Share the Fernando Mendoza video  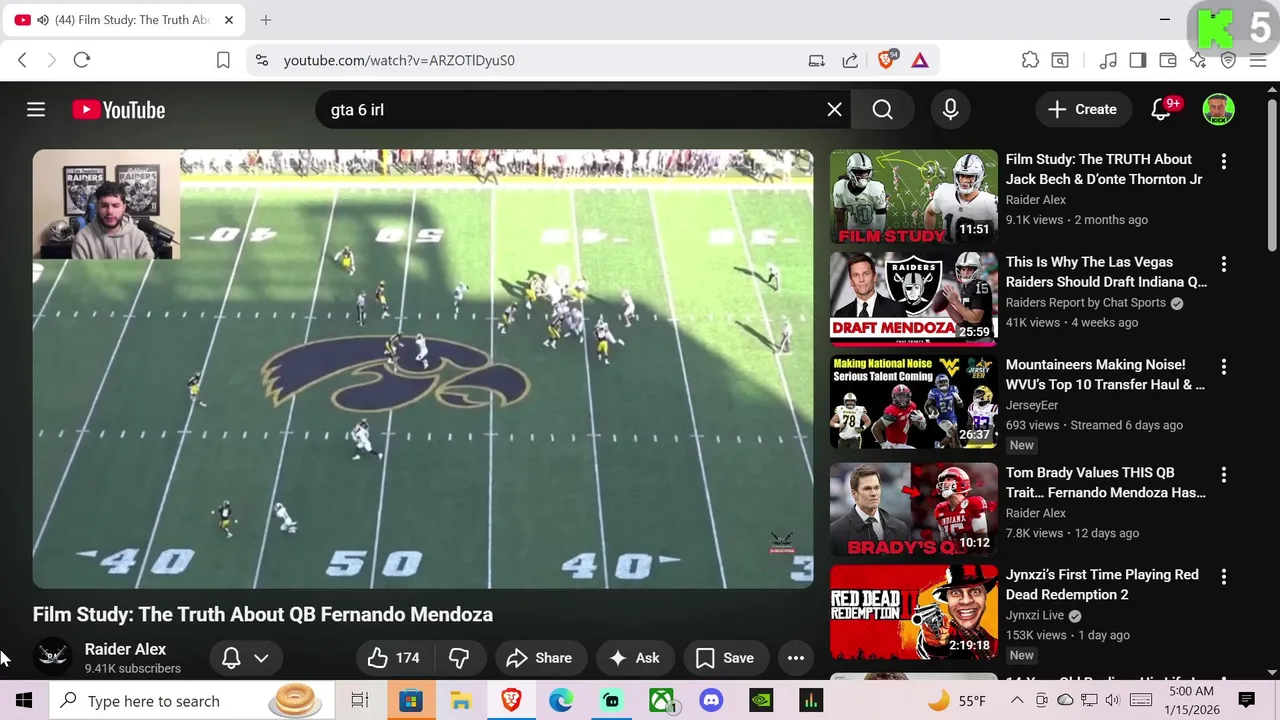[540, 658]
